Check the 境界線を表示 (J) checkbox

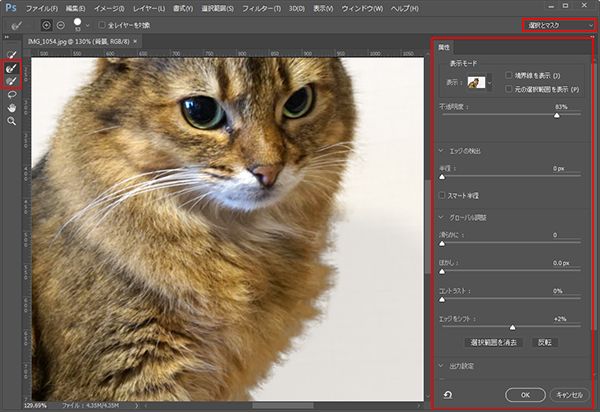[x=509, y=75]
